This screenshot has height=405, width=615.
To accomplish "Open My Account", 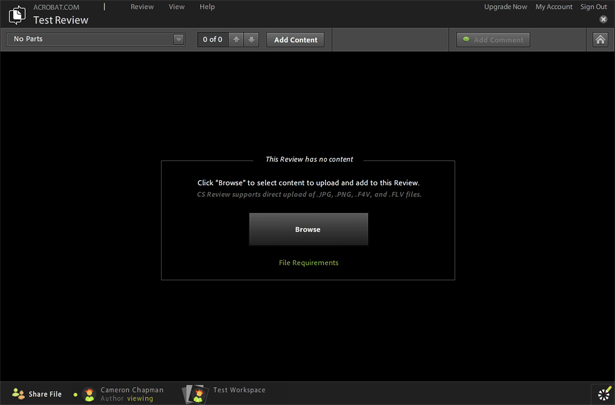I will click(x=554, y=7).
